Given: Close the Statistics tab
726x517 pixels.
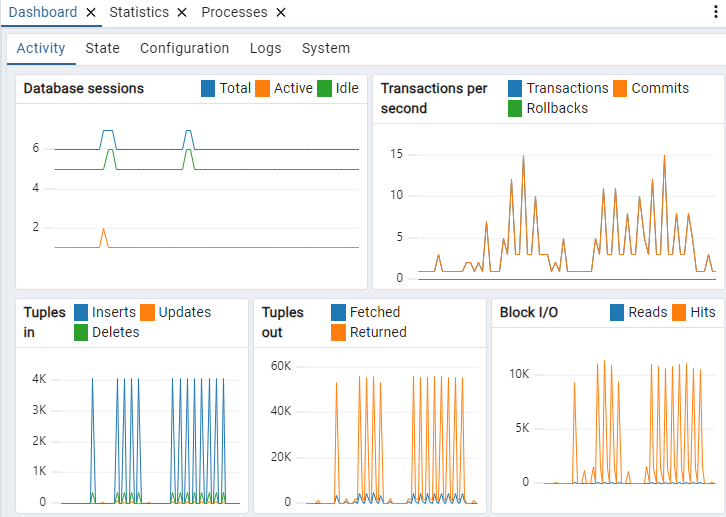Looking at the screenshot, I should [181, 13].
